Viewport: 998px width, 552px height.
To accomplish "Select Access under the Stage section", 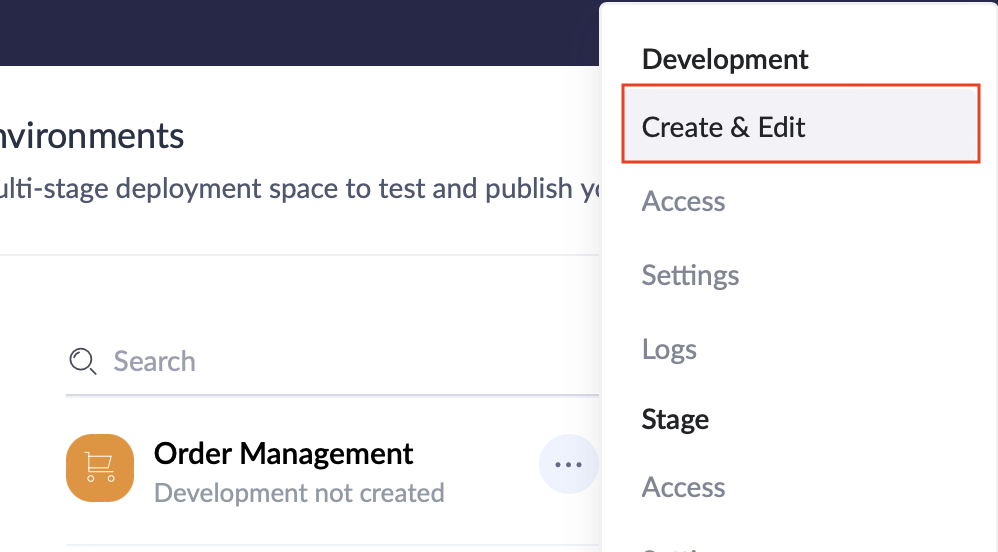I will (683, 487).
